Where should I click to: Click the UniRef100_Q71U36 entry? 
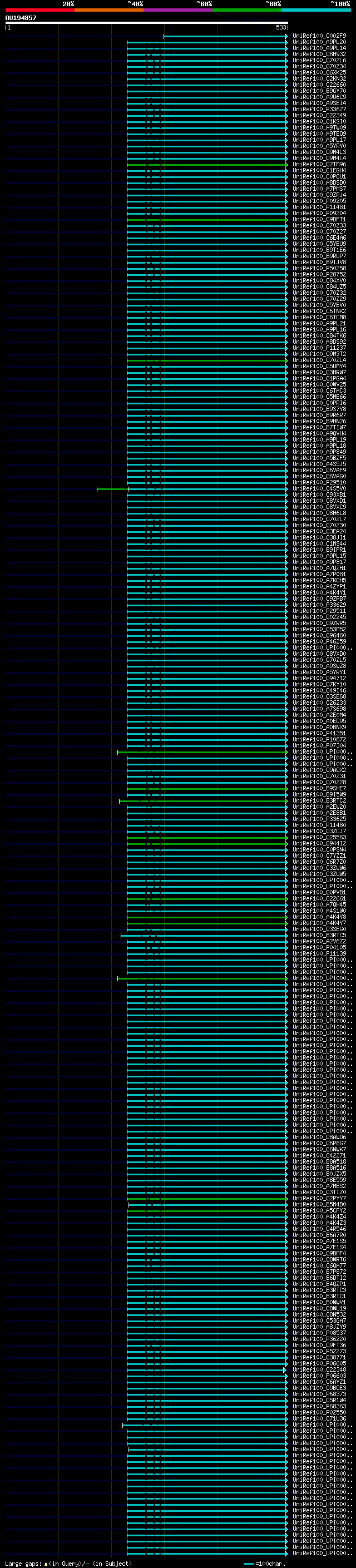319,1418
